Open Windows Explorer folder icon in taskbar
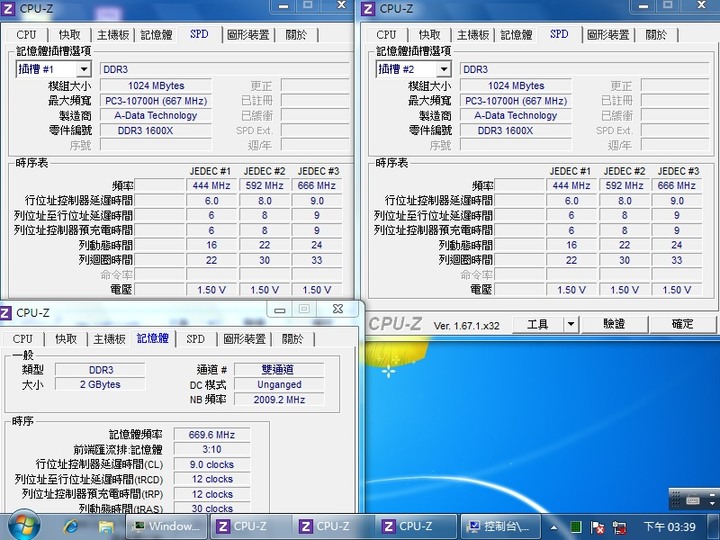This screenshot has height=540, width=720. click(106, 527)
